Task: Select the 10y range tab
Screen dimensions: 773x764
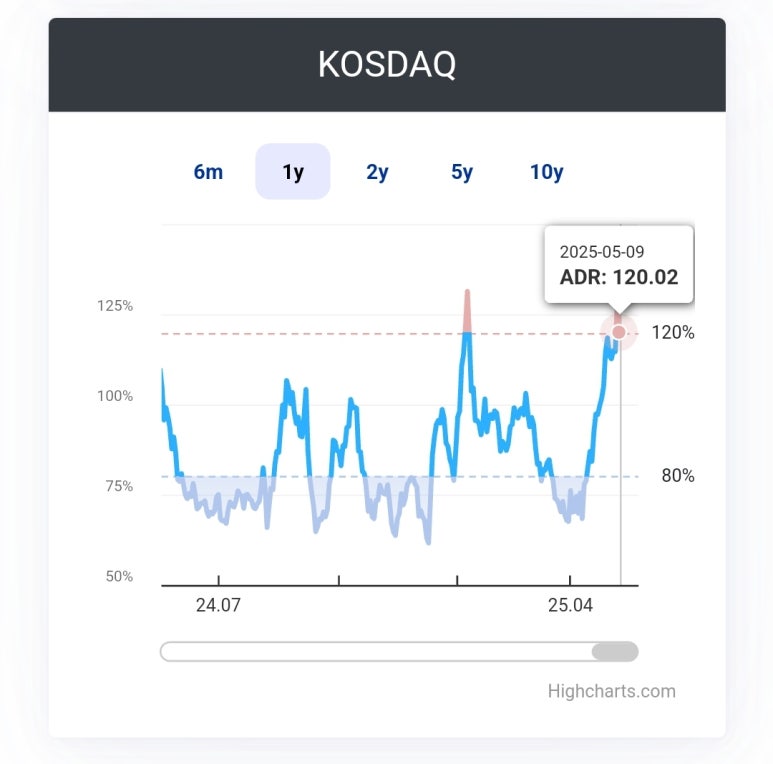Action: pyautogui.click(x=547, y=172)
